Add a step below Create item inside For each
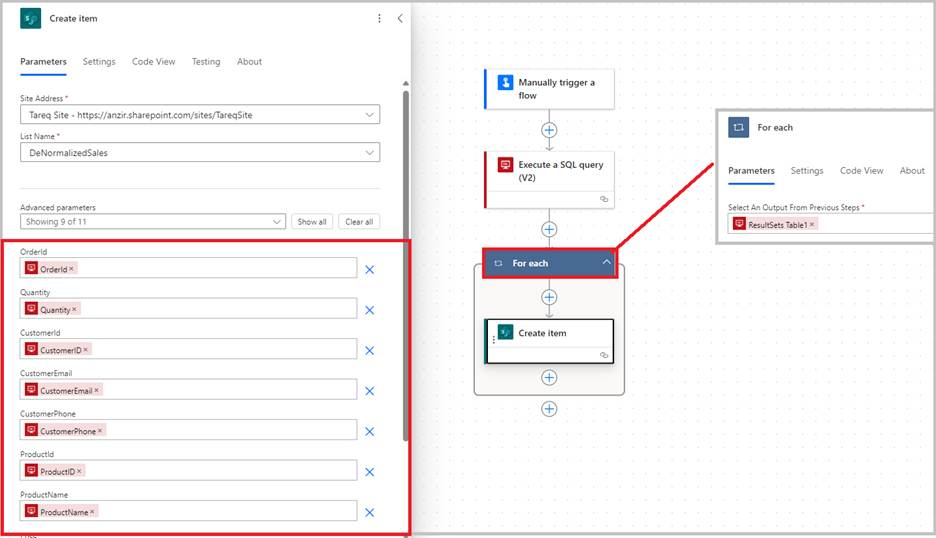 [x=549, y=377]
